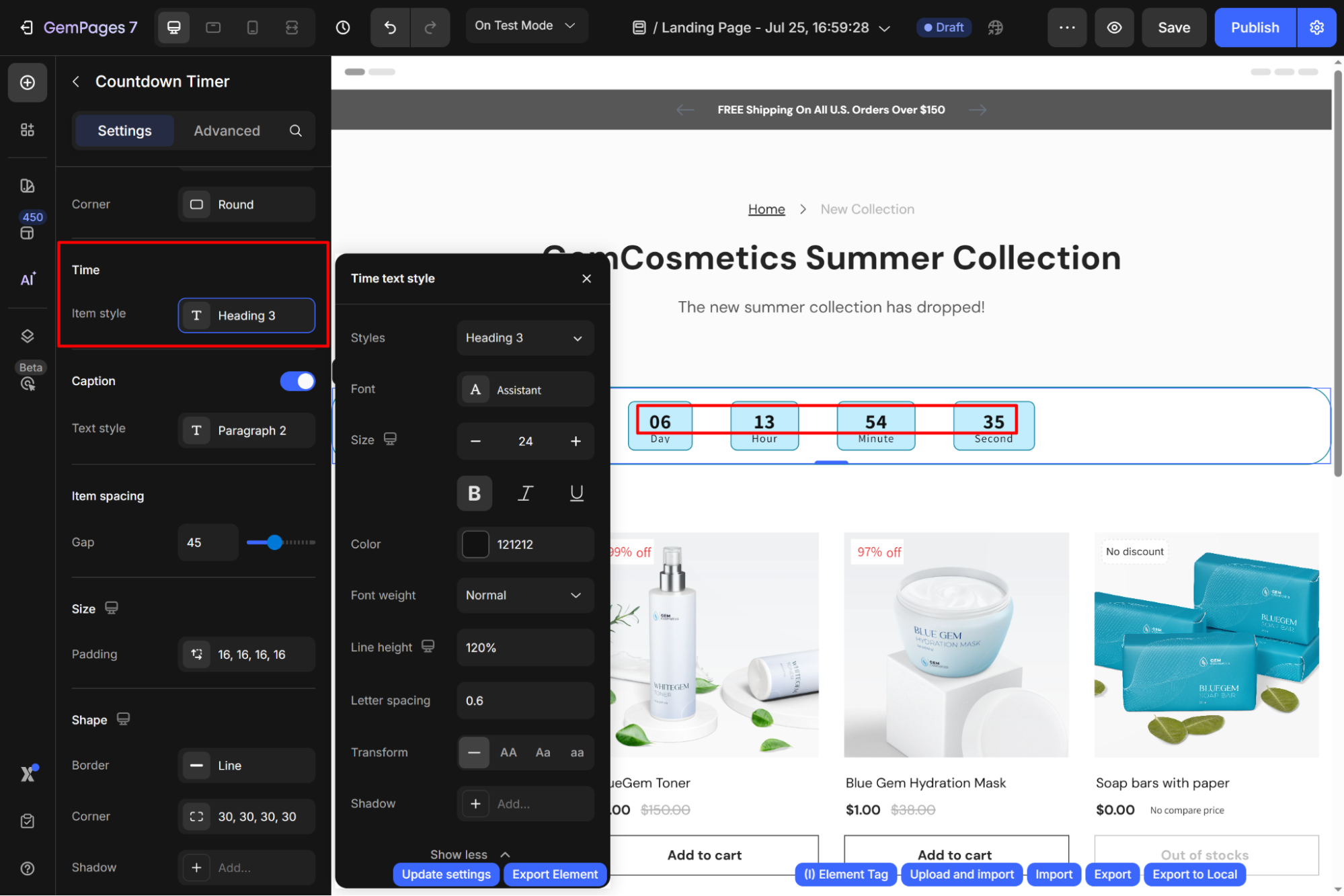Image resolution: width=1344 pixels, height=896 pixels.
Task: Open the layers icon in sidebar
Action: pos(28,336)
